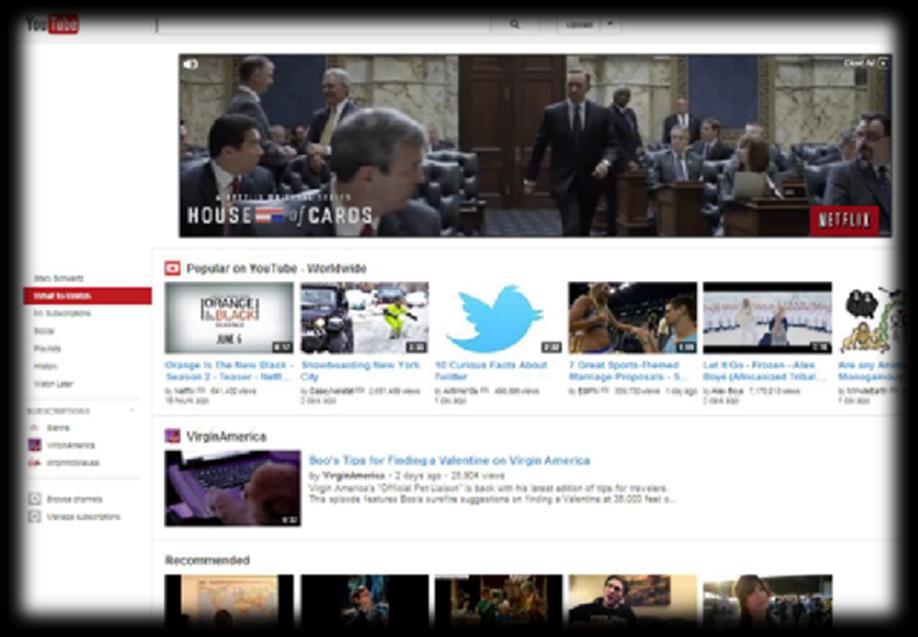
Task: Click the Upload button
Action: click(x=579, y=25)
